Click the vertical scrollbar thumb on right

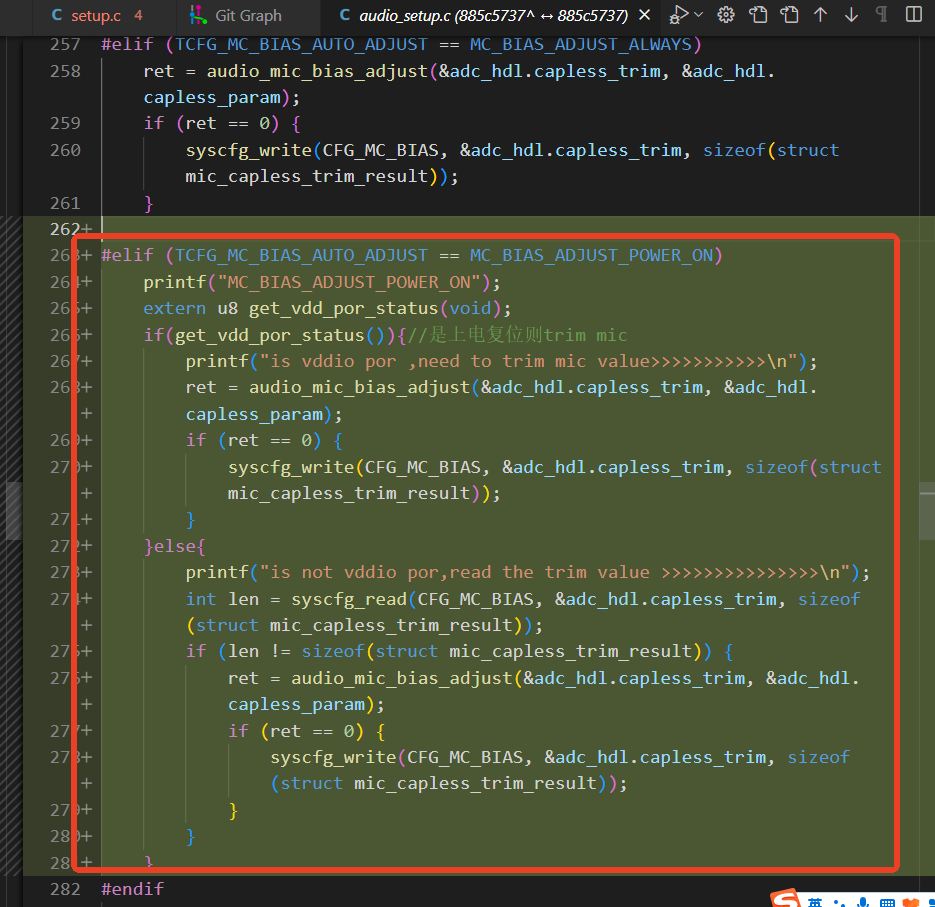pos(927,510)
